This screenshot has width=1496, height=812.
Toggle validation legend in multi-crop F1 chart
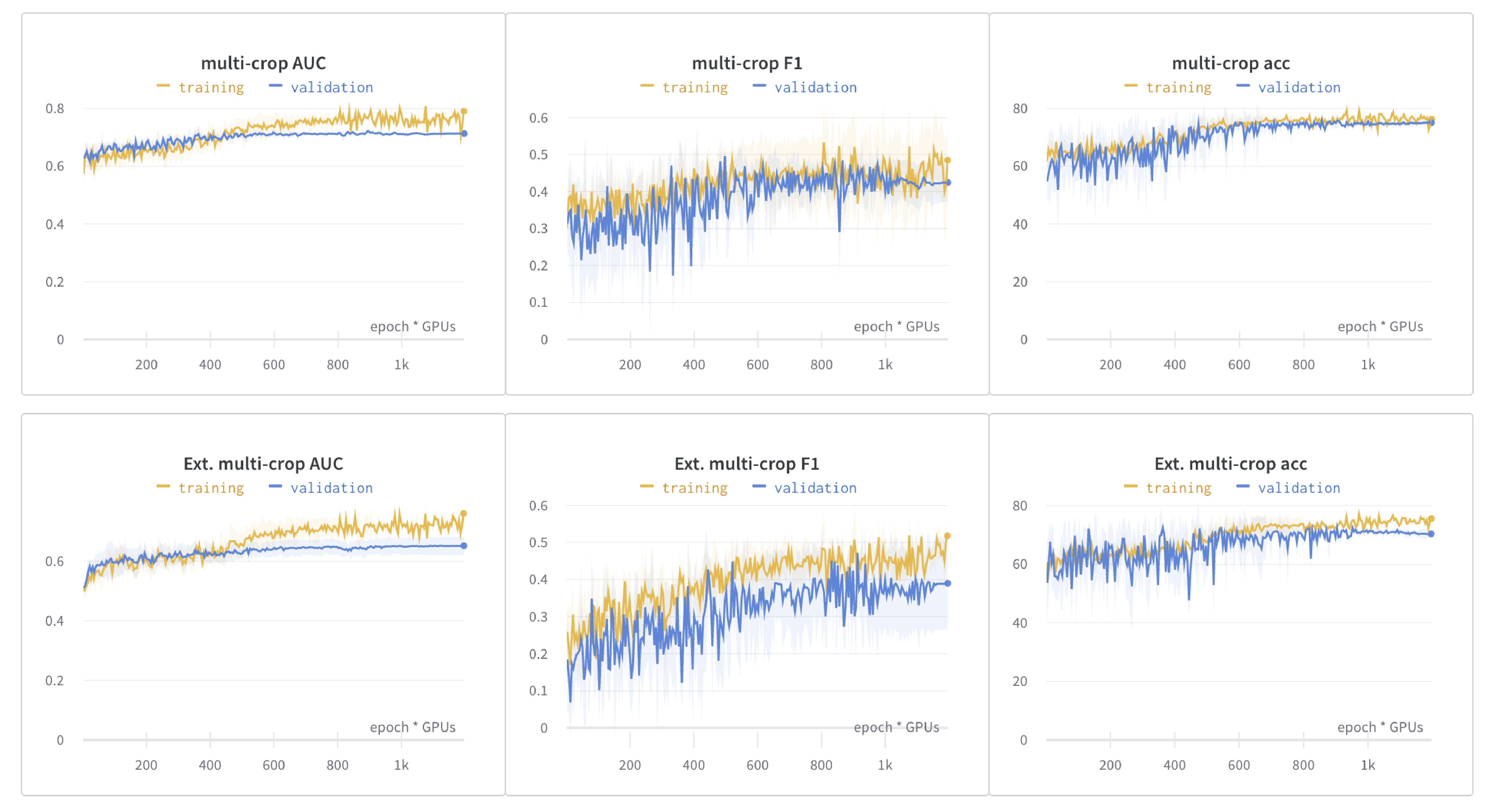coord(805,87)
